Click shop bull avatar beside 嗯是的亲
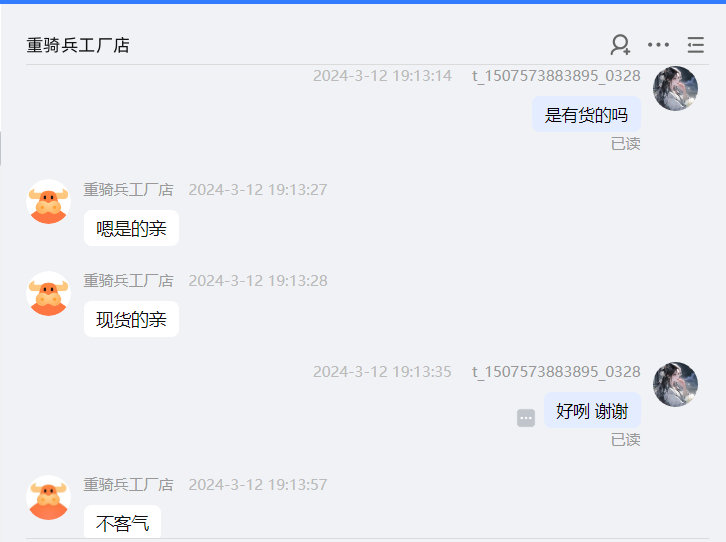The height and width of the screenshot is (542, 726). click(49, 202)
